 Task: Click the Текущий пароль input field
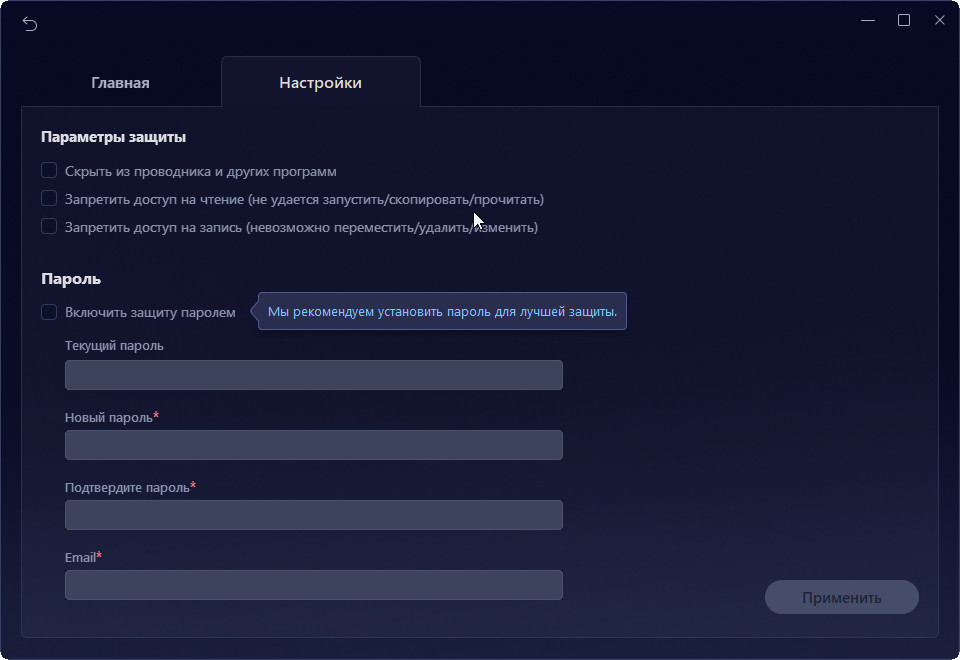pos(313,375)
